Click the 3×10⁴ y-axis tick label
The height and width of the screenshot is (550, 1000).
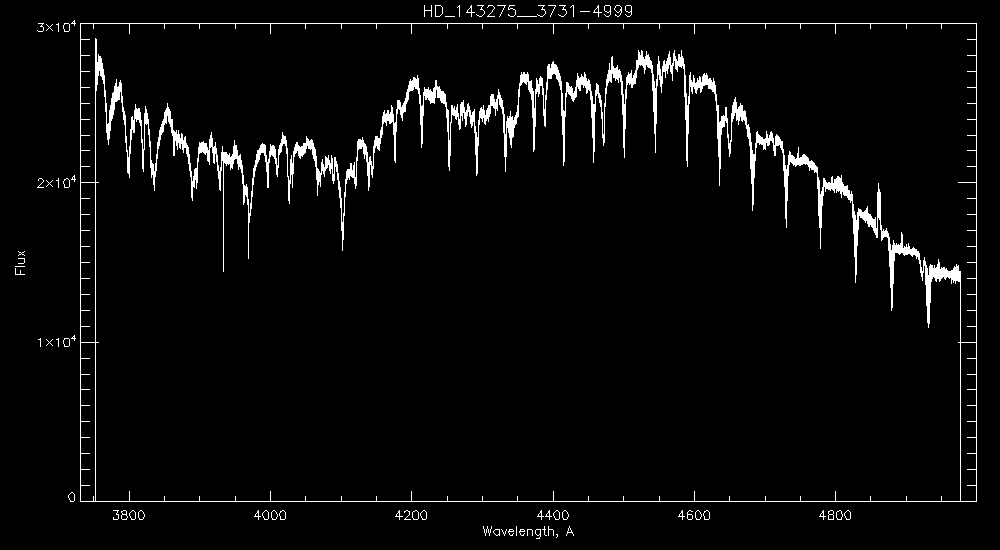[59, 26]
